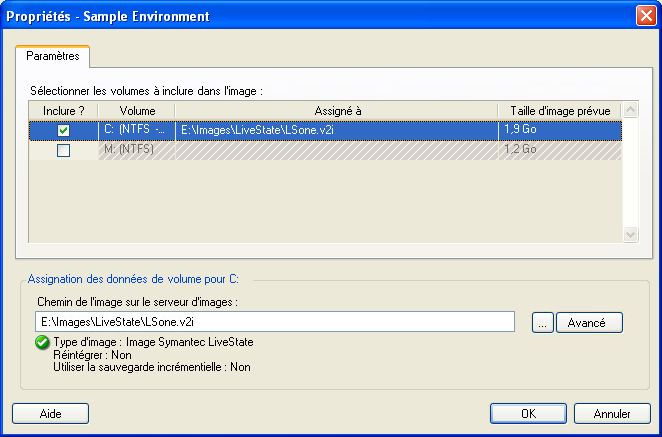The width and height of the screenshot is (662, 437).
Task: Uncheck the include checkbox for C: volume
Action: point(63,130)
